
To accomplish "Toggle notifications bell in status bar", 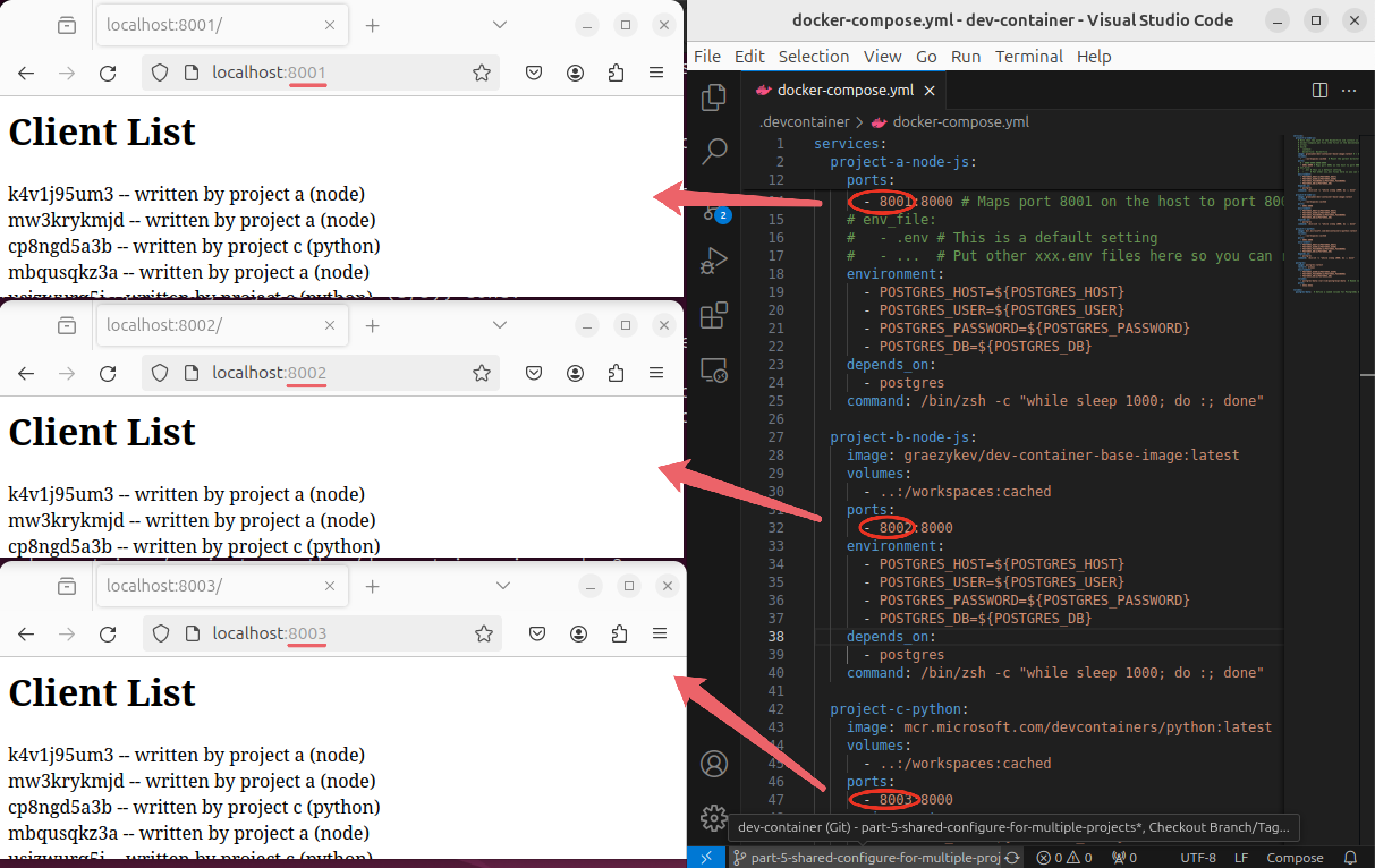I will click(x=1350, y=857).
